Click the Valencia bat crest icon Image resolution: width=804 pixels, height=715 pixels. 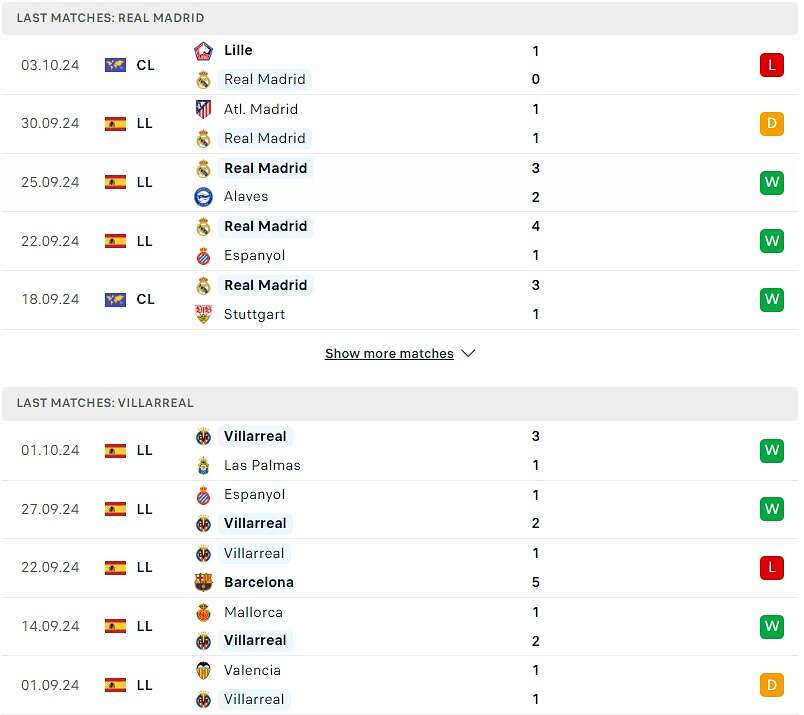click(204, 670)
